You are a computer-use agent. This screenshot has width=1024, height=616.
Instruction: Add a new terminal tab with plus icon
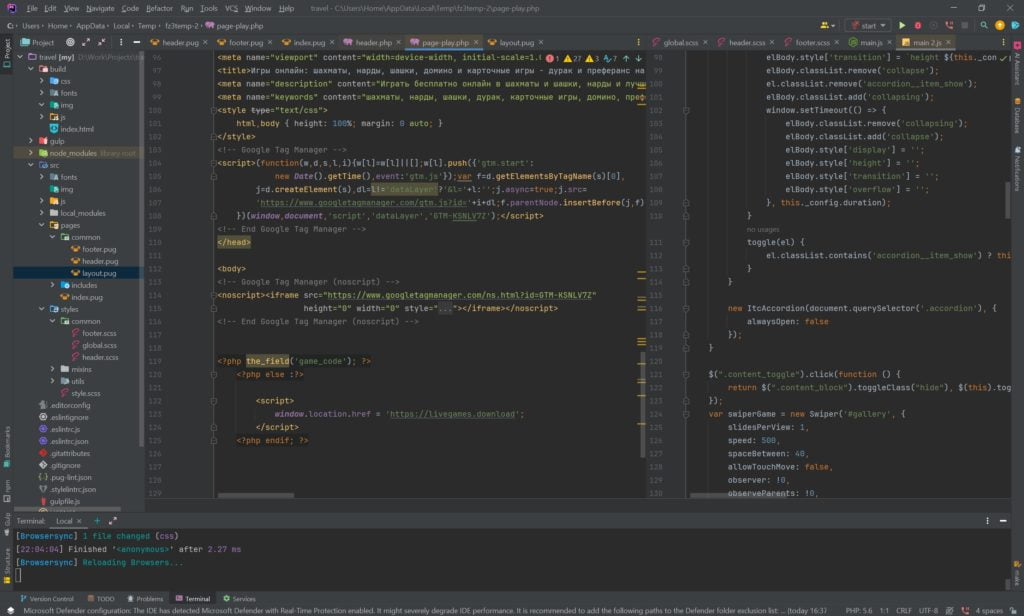[96, 521]
